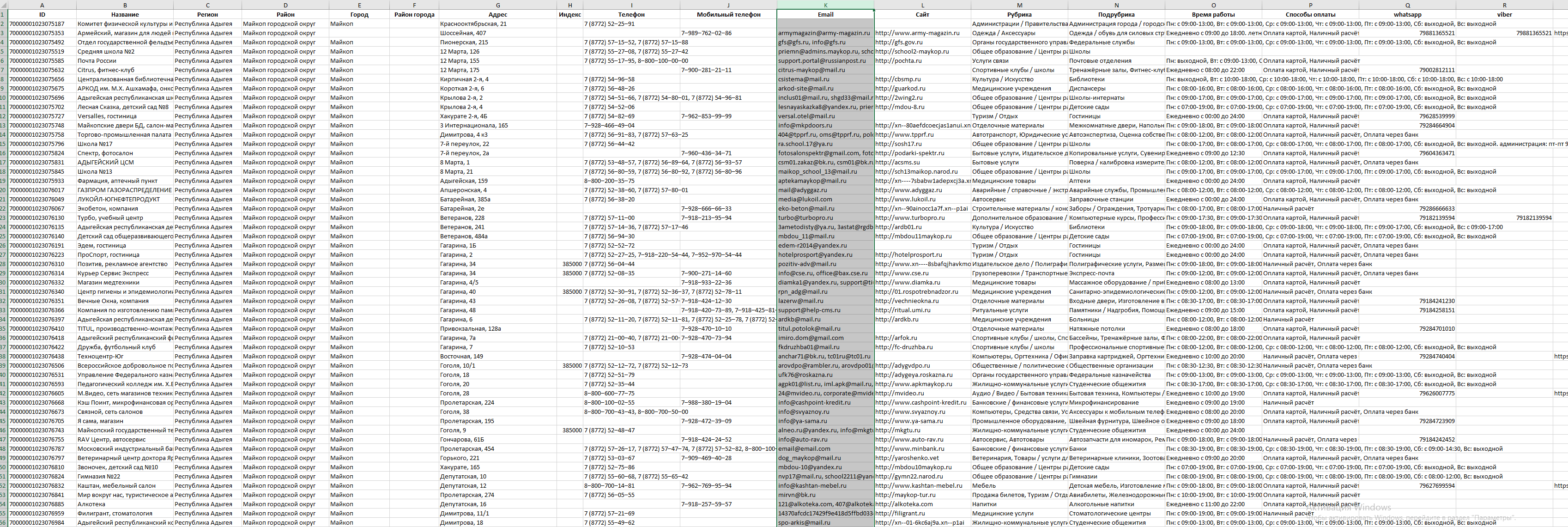Click the 'Район города' header cell
The width and height of the screenshot is (1568, 527).
click(x=414, y=15)
